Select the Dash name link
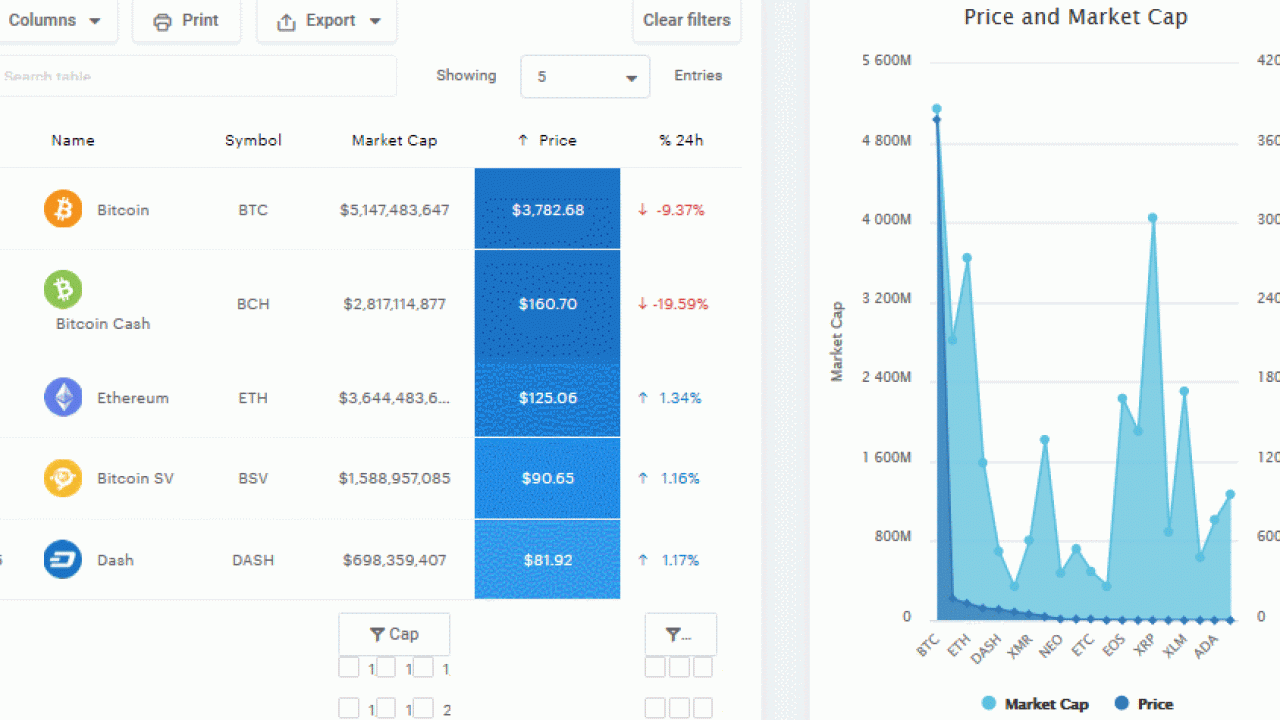1280x720 pixels. pyautogui.click(x=115, y=560)
